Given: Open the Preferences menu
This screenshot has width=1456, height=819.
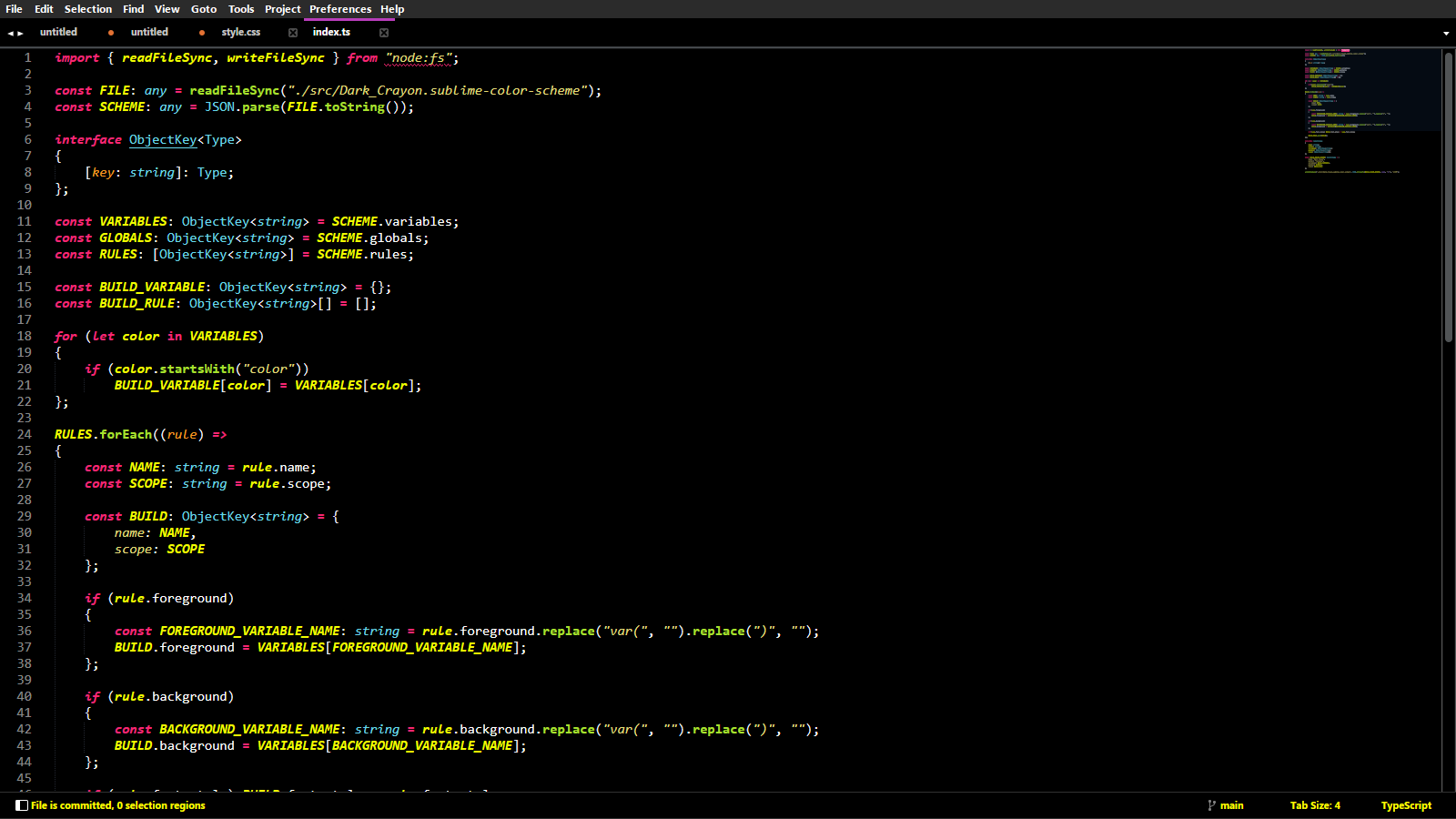Looking at the screenshot, I should (340, 9).
